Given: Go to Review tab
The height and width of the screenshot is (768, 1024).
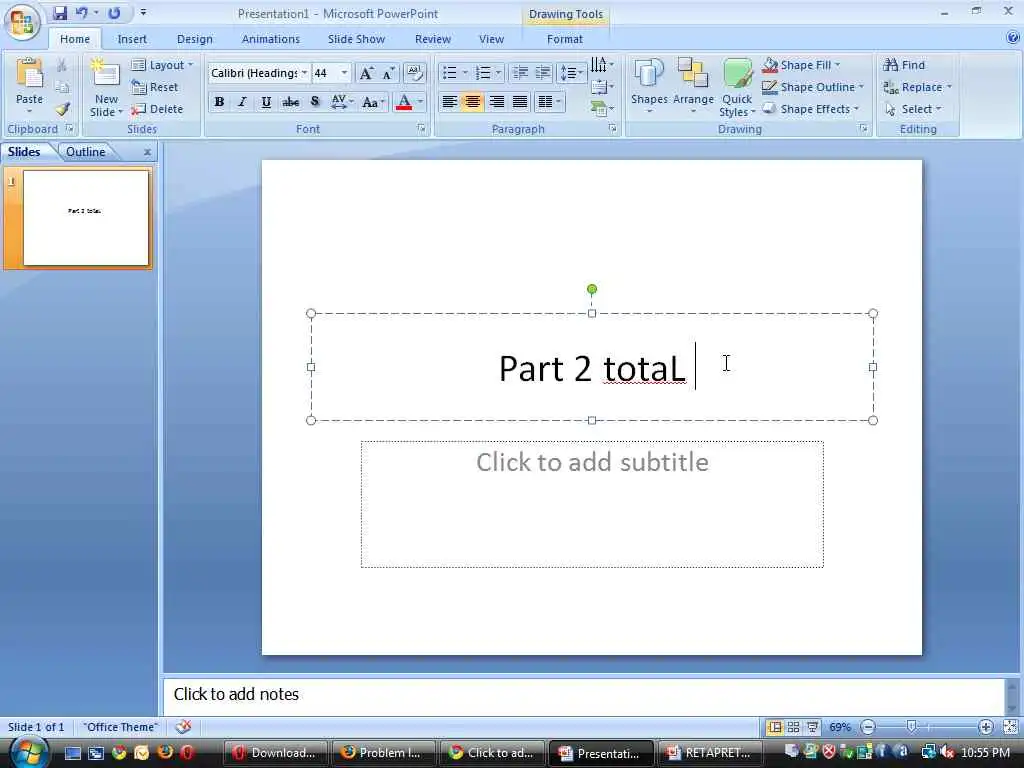Looking at the screenshot, I should [432, 39].
